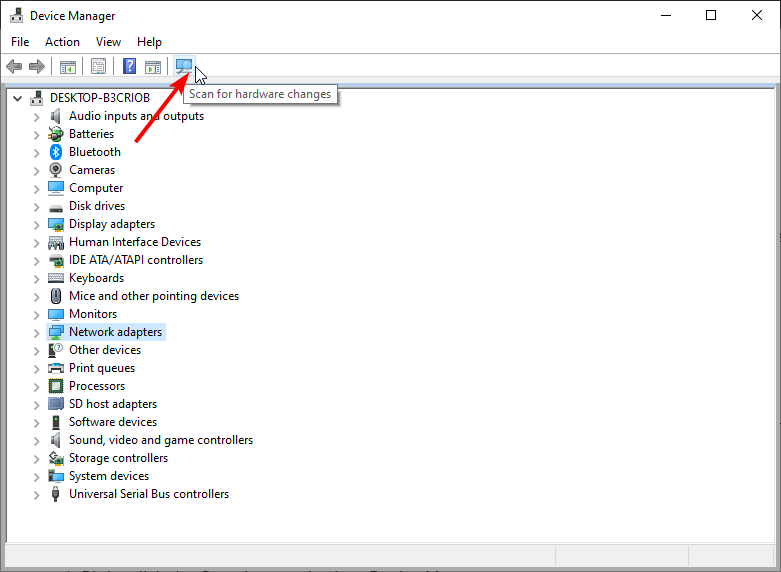Click the Device Manager title bar icon
Image resolution: width=781 pixels, height=572 pixels.
[x=16, y=15]
